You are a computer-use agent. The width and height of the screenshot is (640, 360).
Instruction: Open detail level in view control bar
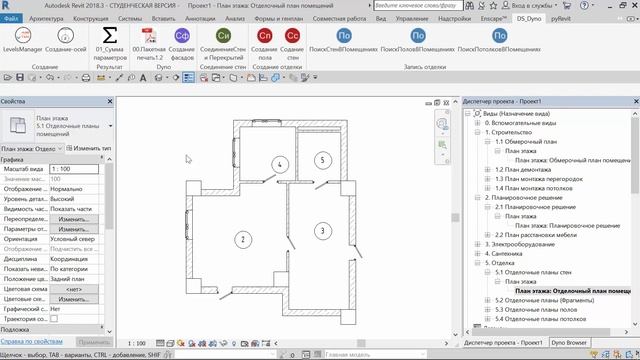160,343
